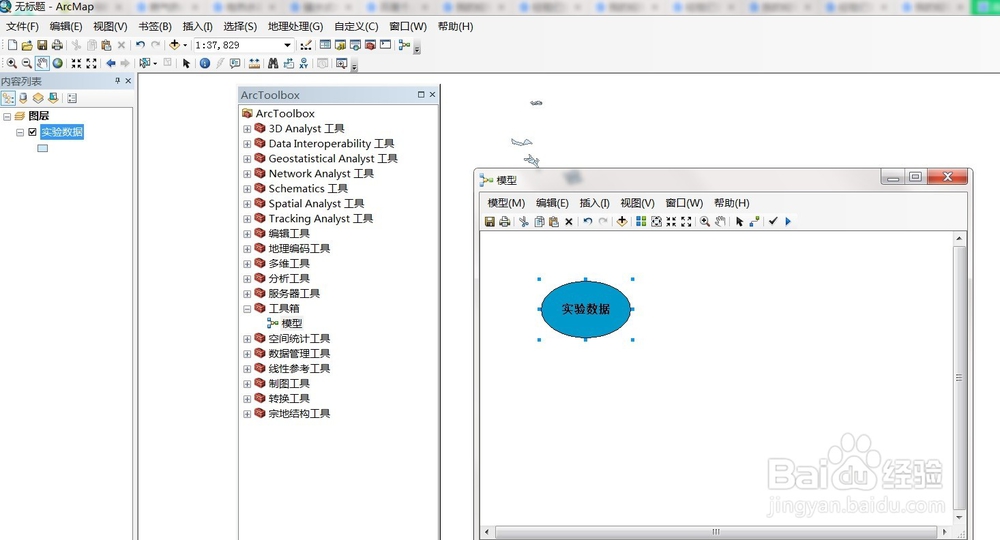Close the ArcToolbox panel
Screen dimensions: 1000x540
tap(432, 94)
